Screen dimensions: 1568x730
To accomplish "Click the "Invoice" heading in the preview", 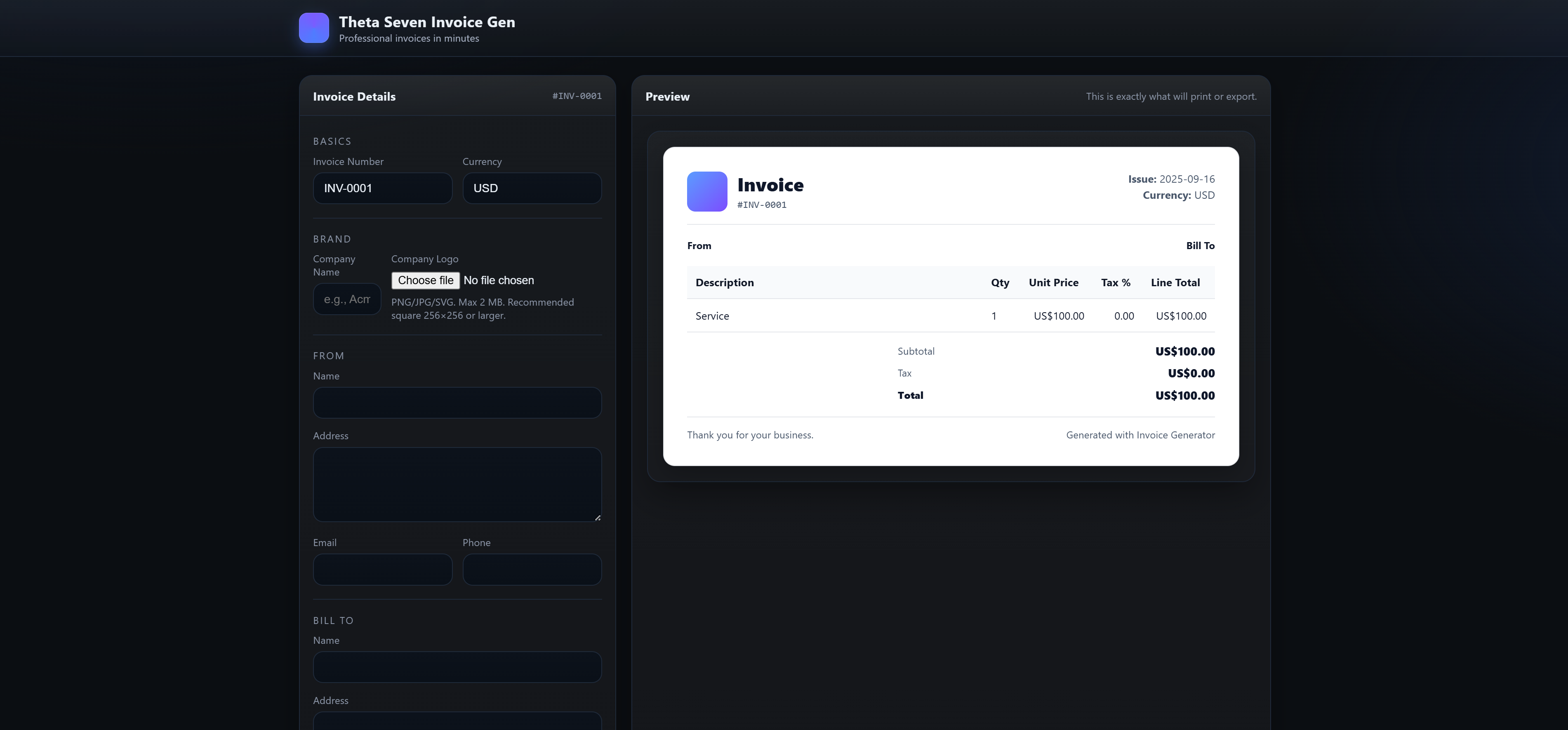I will [x=770, y=184].
